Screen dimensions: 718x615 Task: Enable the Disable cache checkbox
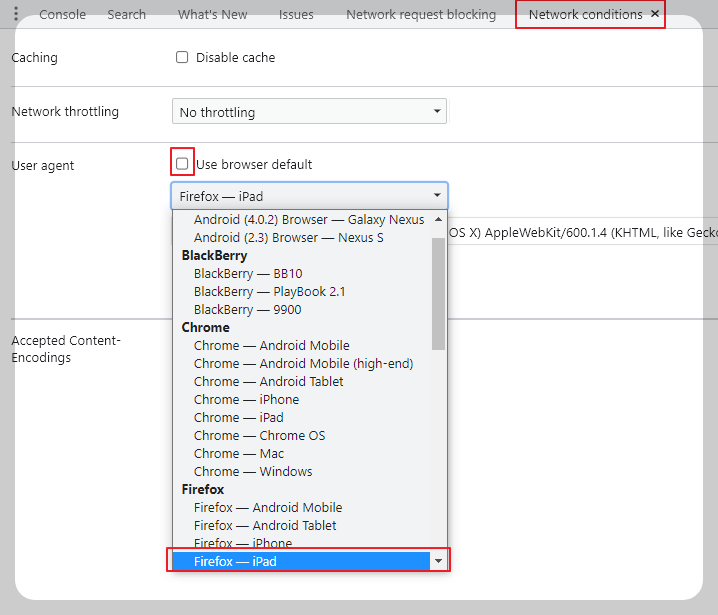point(182,57)
